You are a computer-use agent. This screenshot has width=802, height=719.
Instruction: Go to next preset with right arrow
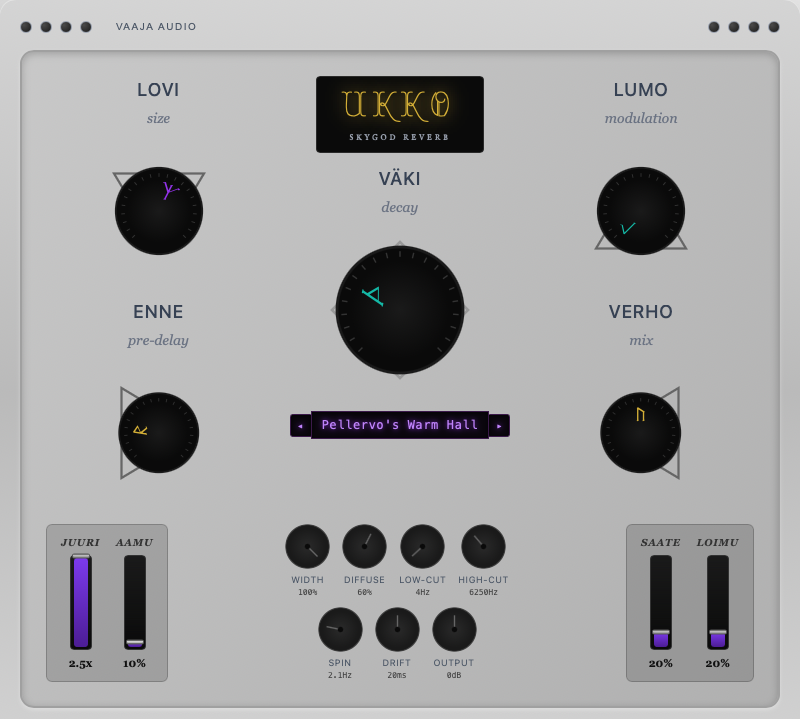[499, 425]
